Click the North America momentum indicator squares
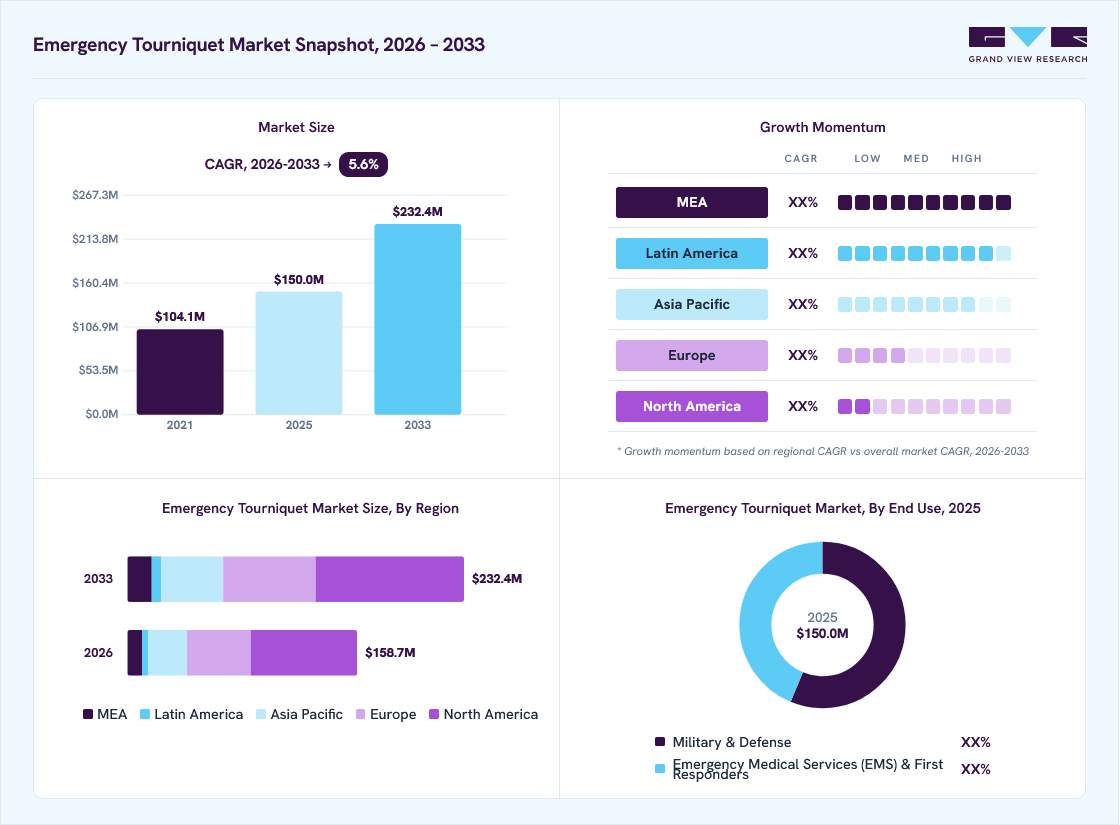 (x=924, y=406)
